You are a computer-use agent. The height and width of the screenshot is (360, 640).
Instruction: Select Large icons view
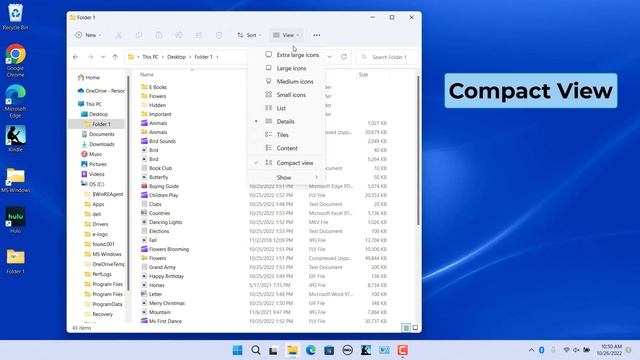286,68
